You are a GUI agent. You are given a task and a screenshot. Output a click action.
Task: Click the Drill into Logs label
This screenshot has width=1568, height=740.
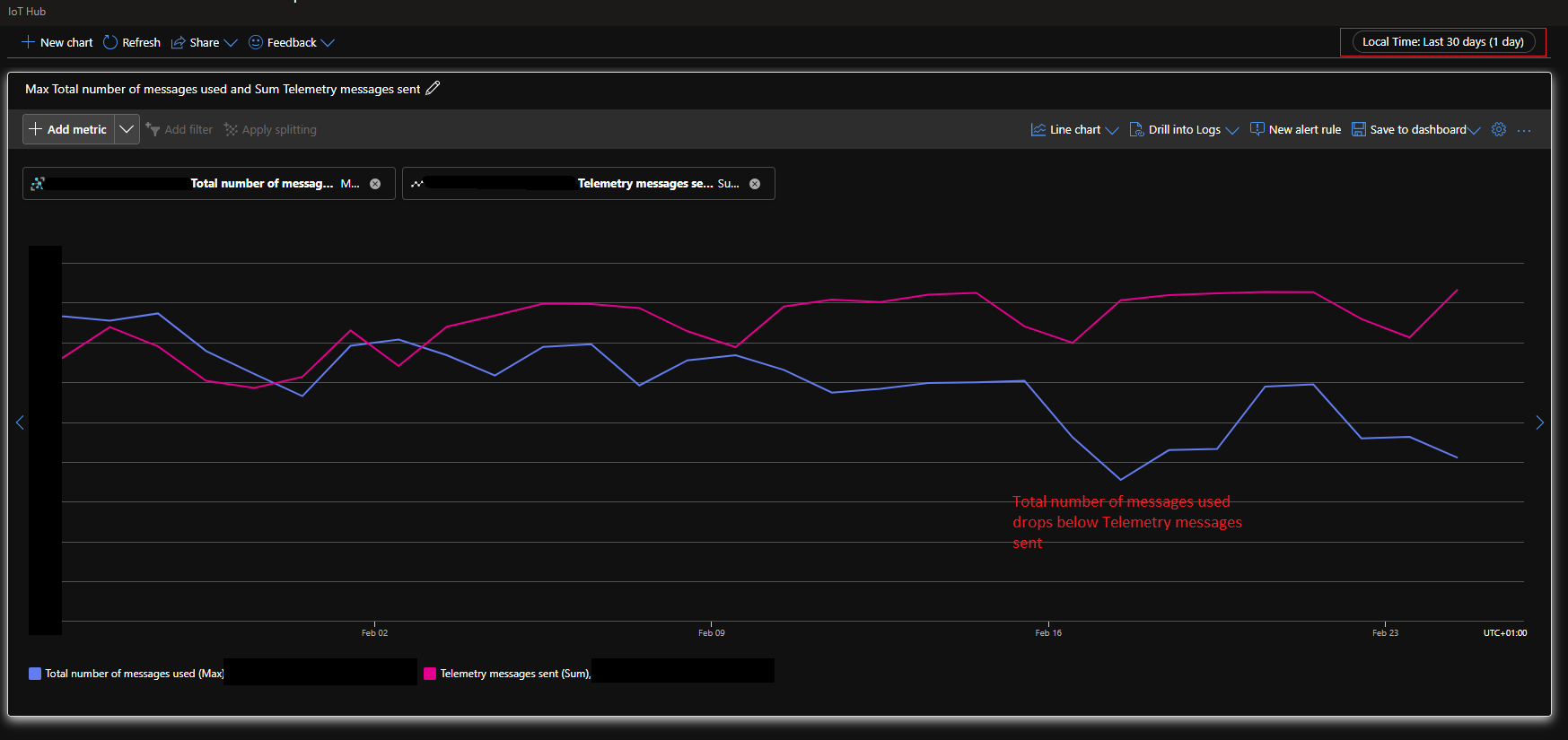1185,129
